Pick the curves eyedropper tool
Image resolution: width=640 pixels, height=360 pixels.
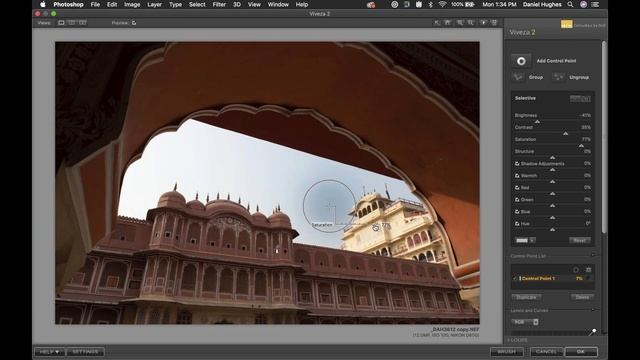pyautogui.click(x=593, y=332)
